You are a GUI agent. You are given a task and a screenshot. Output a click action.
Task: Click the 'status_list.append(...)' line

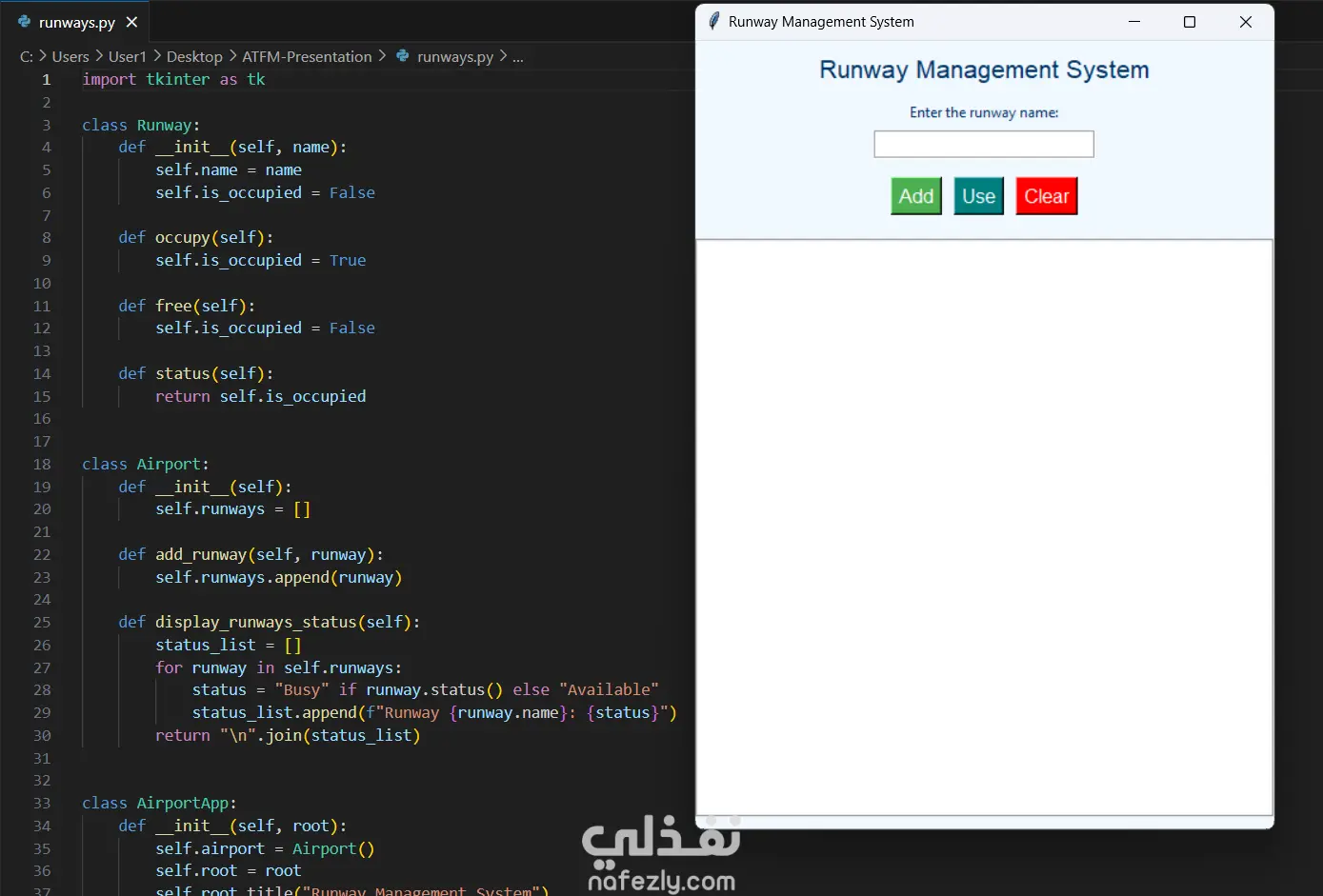click(x=434, y=712)
